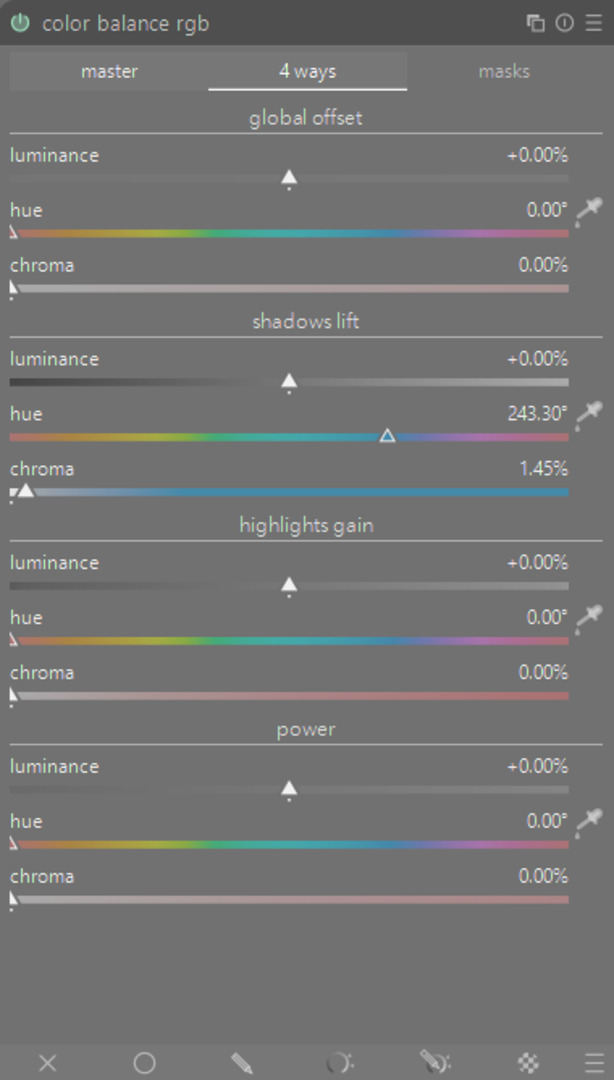The height and width of the screenshot is (1080, 614).
Task: Turn blending off with the X icon
Action: (x=47, y=1063)
